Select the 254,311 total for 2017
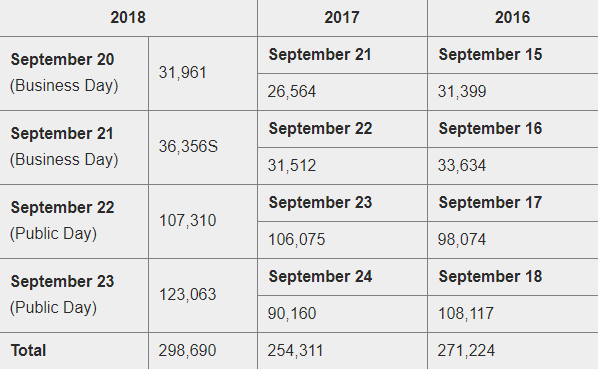This screenshot has height=369, width=598. coord(296,351)
